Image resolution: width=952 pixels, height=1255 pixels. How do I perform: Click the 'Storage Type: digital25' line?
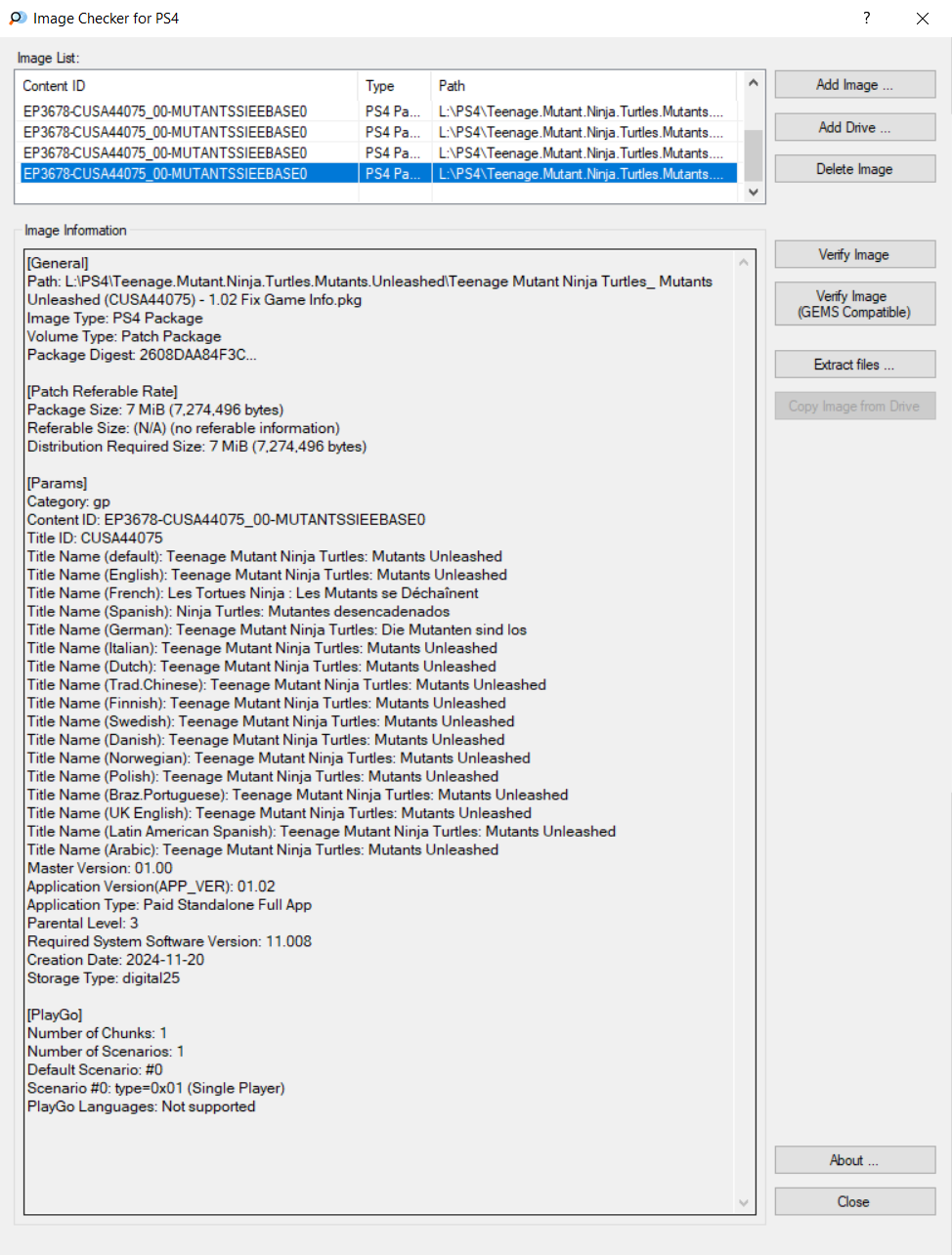click(x=104, y=978)
